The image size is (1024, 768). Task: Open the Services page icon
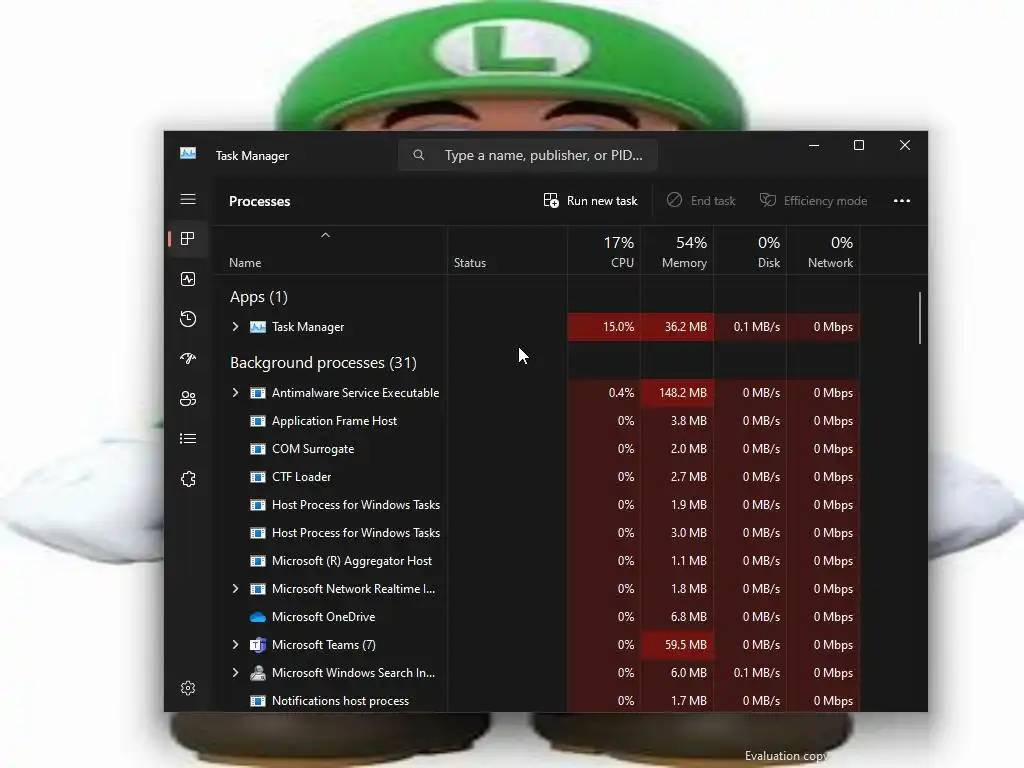coord(188,479)
